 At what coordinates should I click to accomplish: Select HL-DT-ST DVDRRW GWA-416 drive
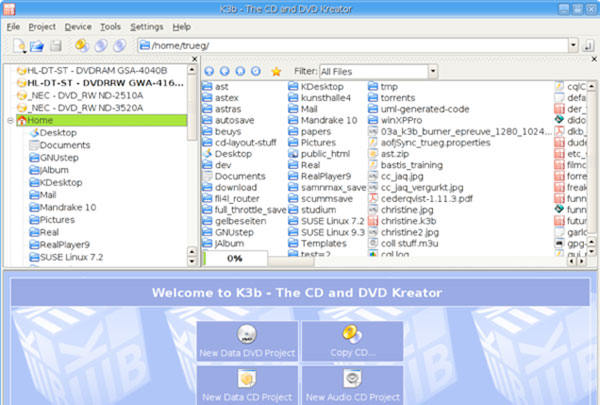100,83
